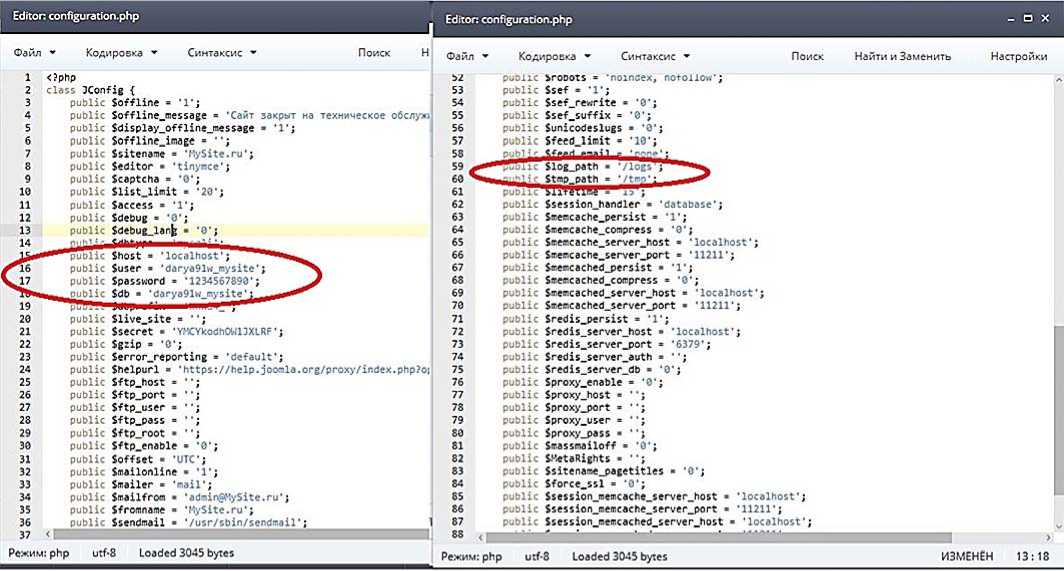Click line with $sitename_pagetitles '0'
1064x571 pixels.
[x=603, y=471]
